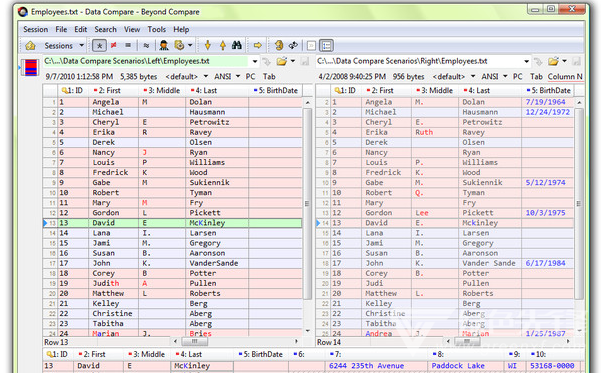Open left folder icon dropdown arrow

(x=293, y=61)
